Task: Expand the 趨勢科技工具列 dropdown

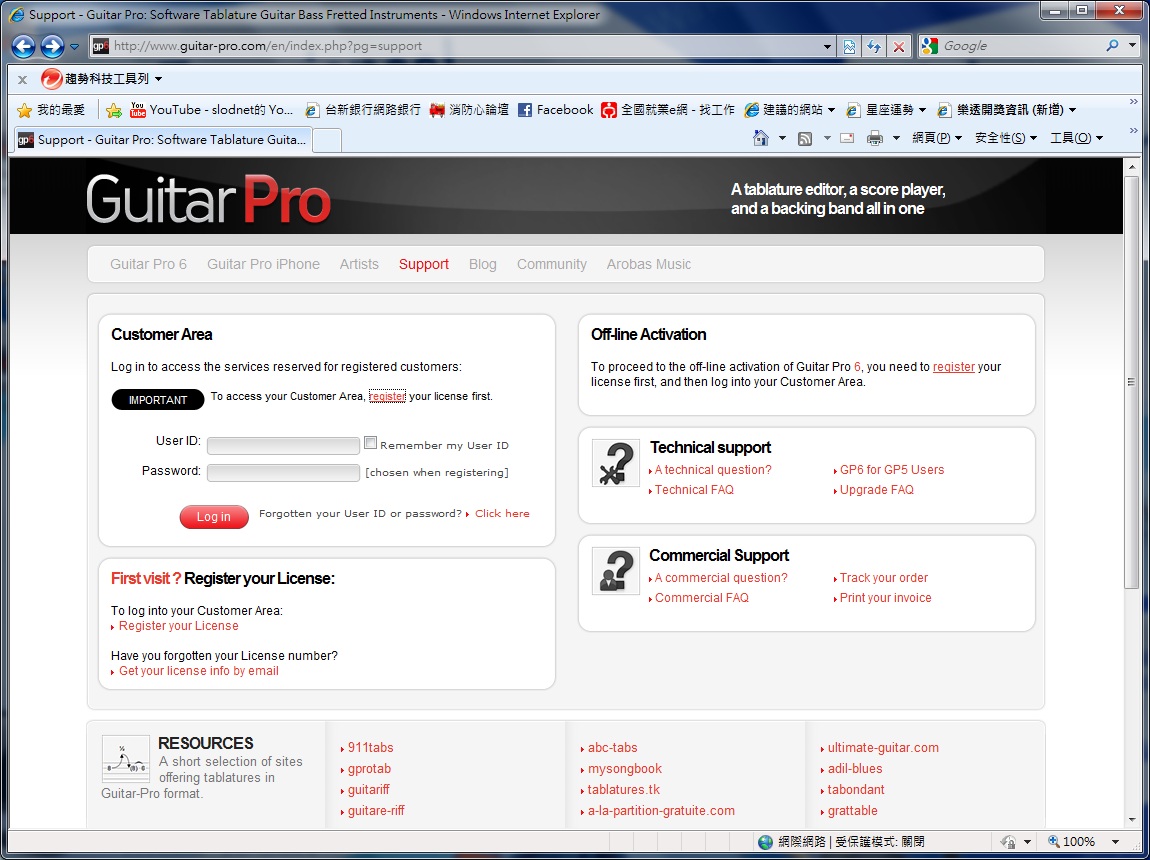Action: tap(158, 79)
